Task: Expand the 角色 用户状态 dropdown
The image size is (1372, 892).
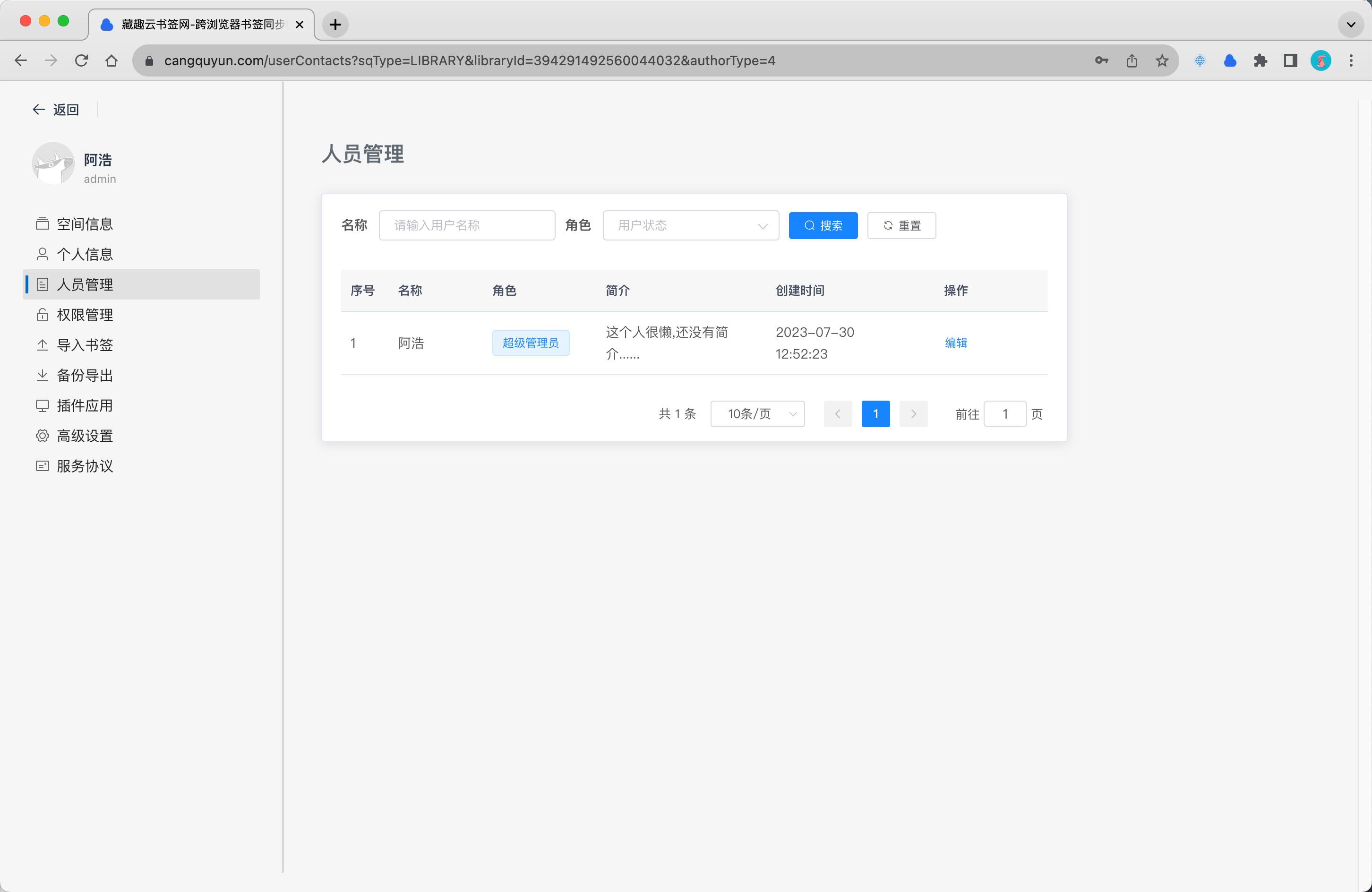Action: point(690,225)
